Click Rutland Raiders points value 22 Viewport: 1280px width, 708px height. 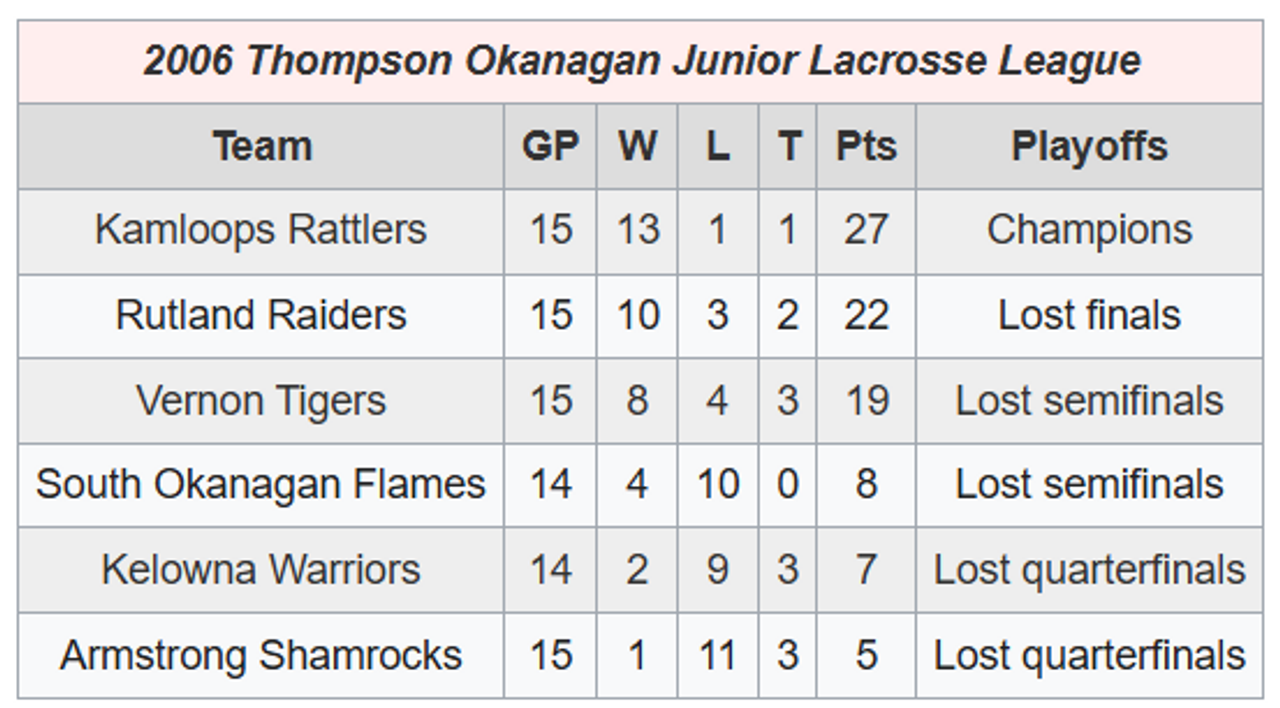point(866,316)
